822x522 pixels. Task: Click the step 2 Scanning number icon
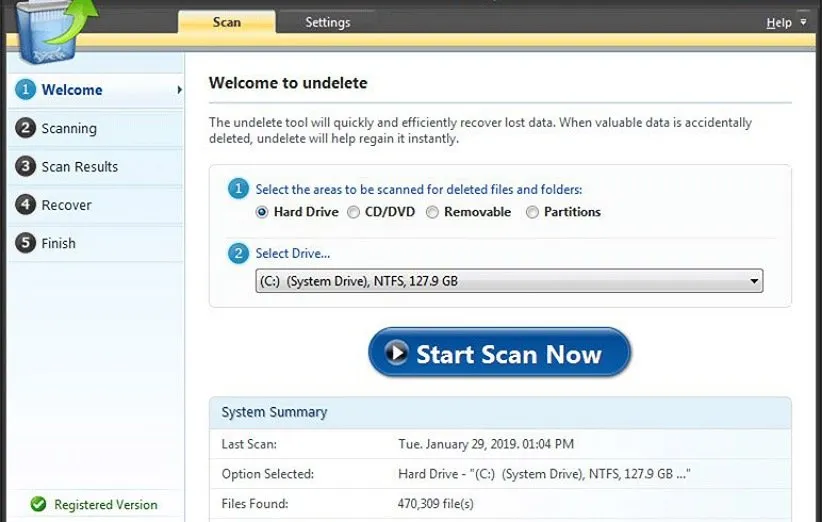click(26, 128)
